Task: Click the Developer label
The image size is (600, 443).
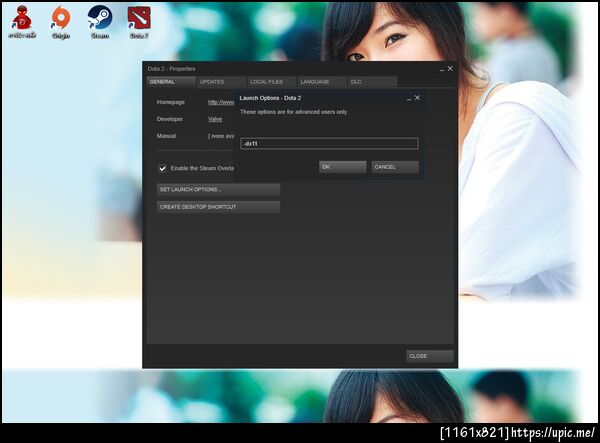Action: (170, 119)
